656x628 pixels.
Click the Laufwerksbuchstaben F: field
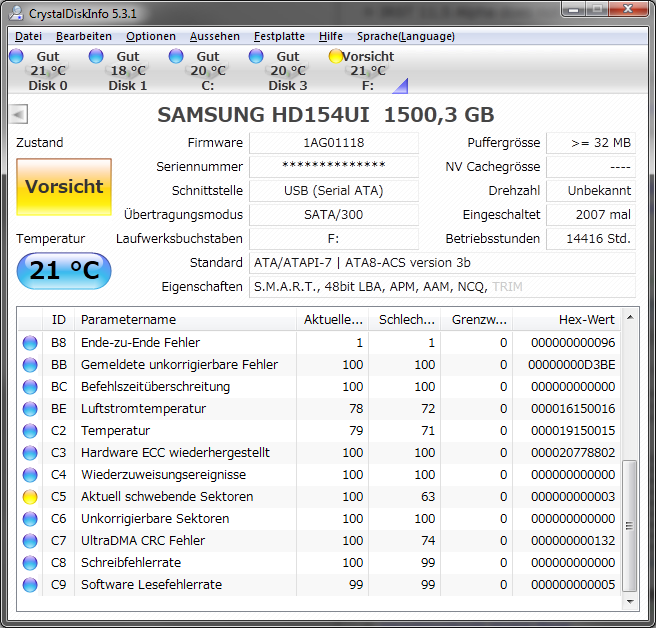pos(334,239)
